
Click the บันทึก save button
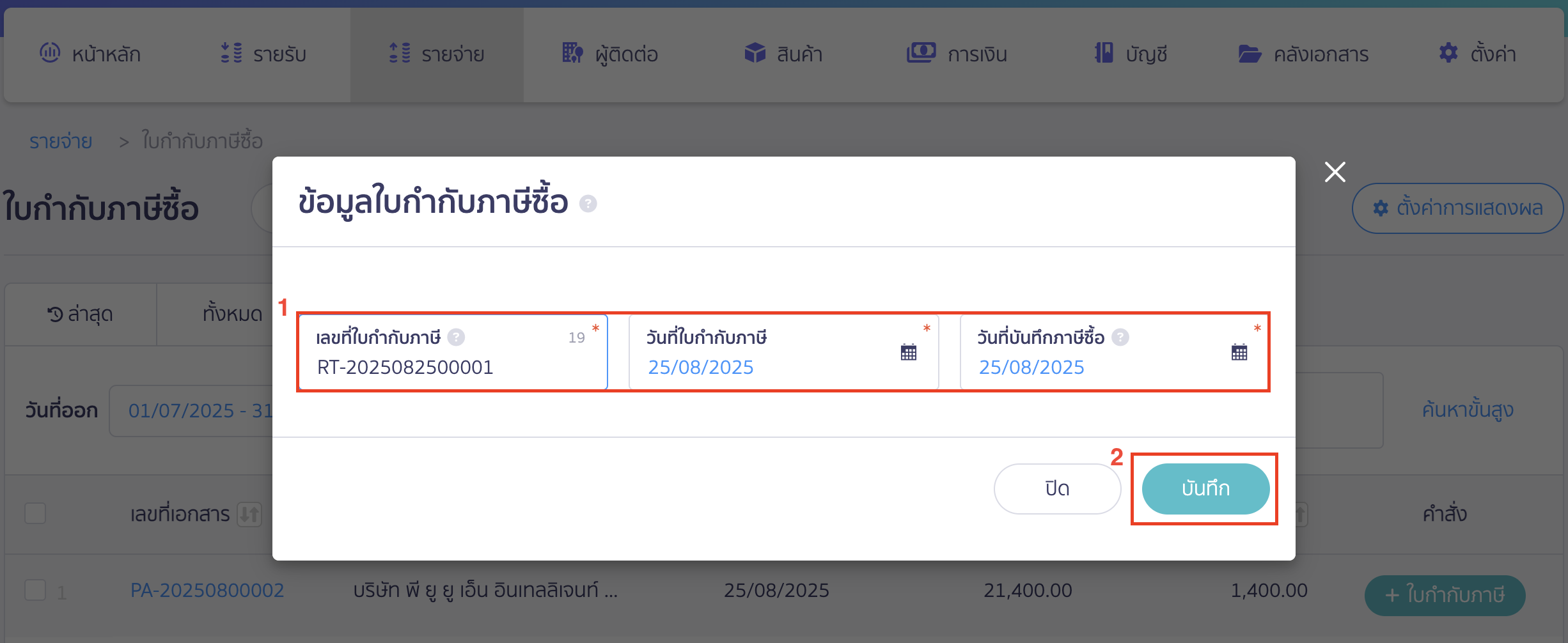pyautogui.click(x=1205, y=489)
